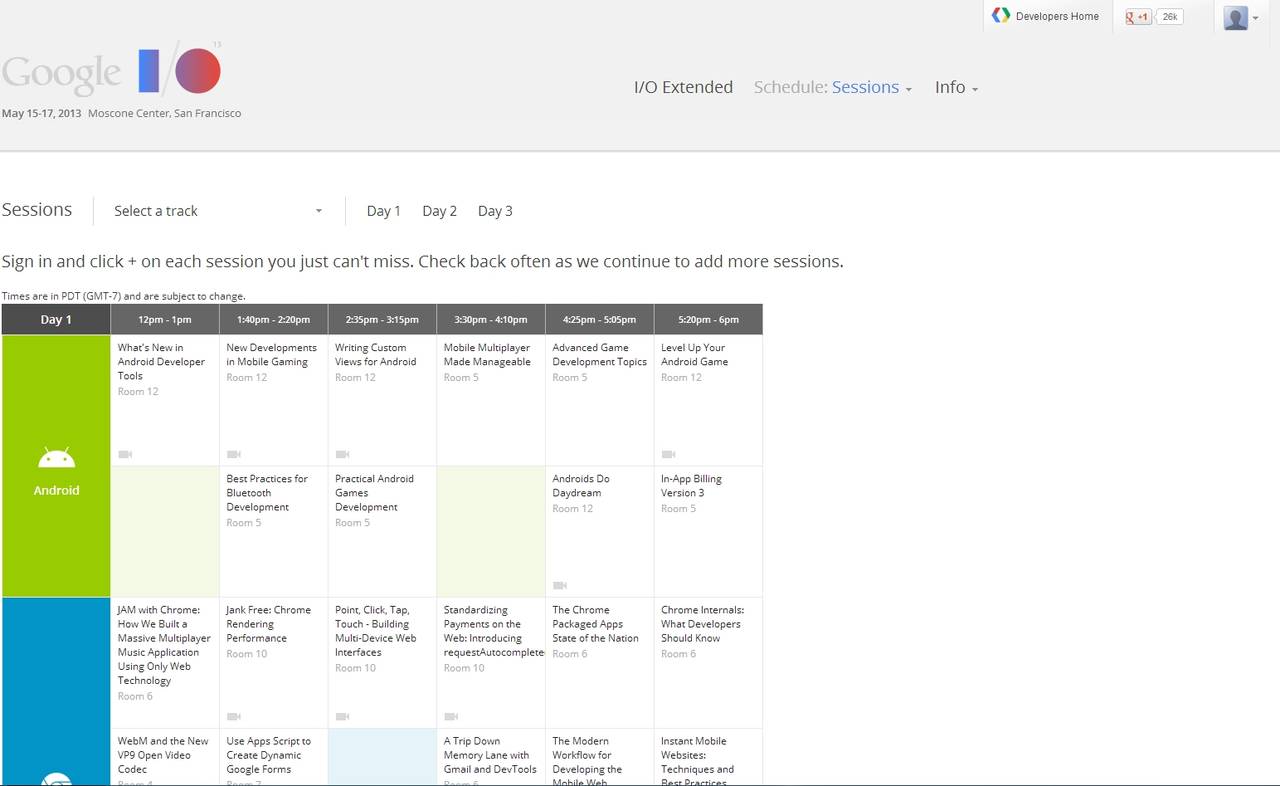Screen dimensions: 1280x786
Task: Open Advanced Game Development Topics session
Action: click(599, 355)
